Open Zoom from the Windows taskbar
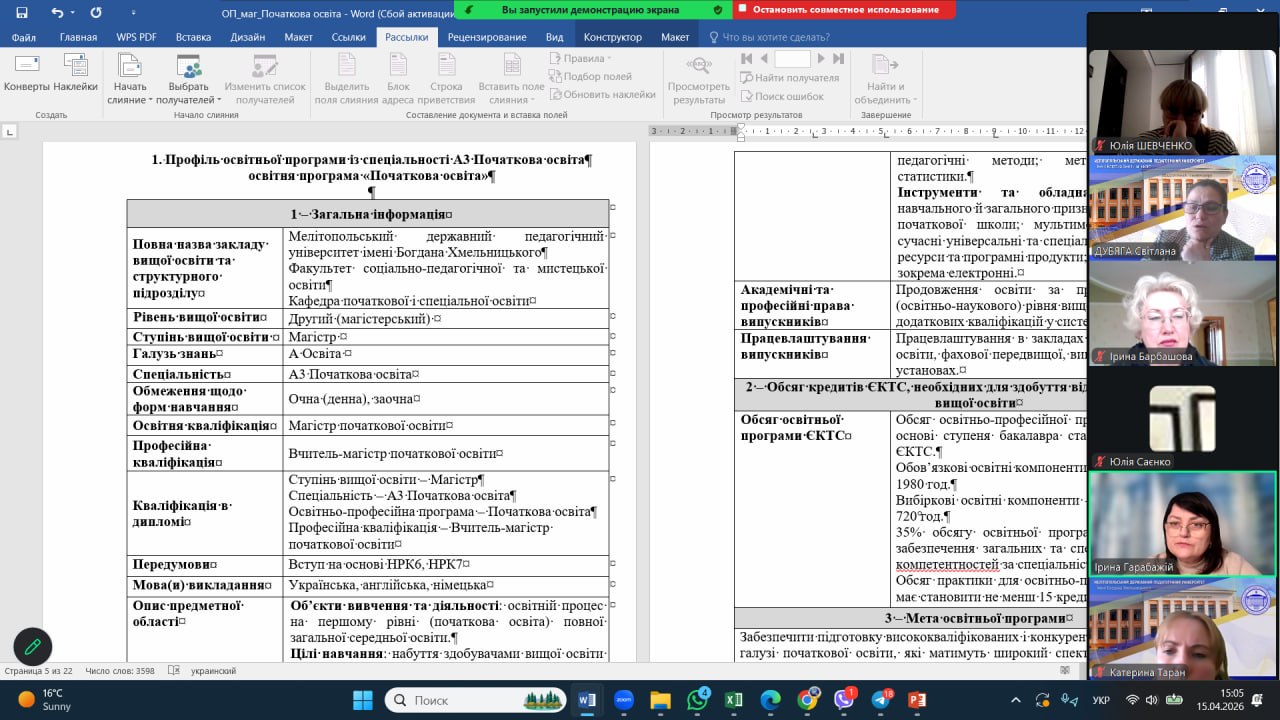This screenshot has width=1280, height=720. pyautogui.click(x=623, y=700)
